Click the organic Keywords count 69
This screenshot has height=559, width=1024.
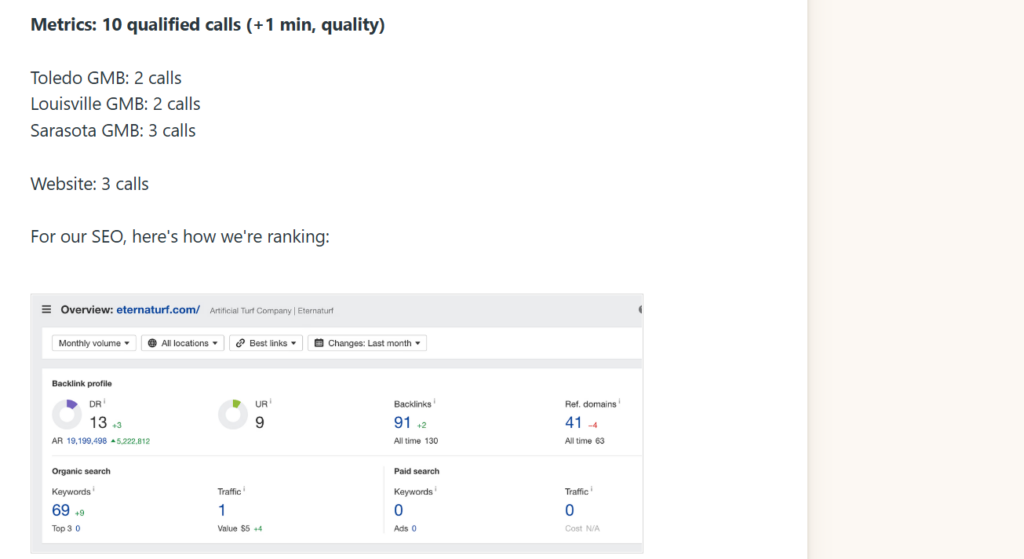coord(61,511)
